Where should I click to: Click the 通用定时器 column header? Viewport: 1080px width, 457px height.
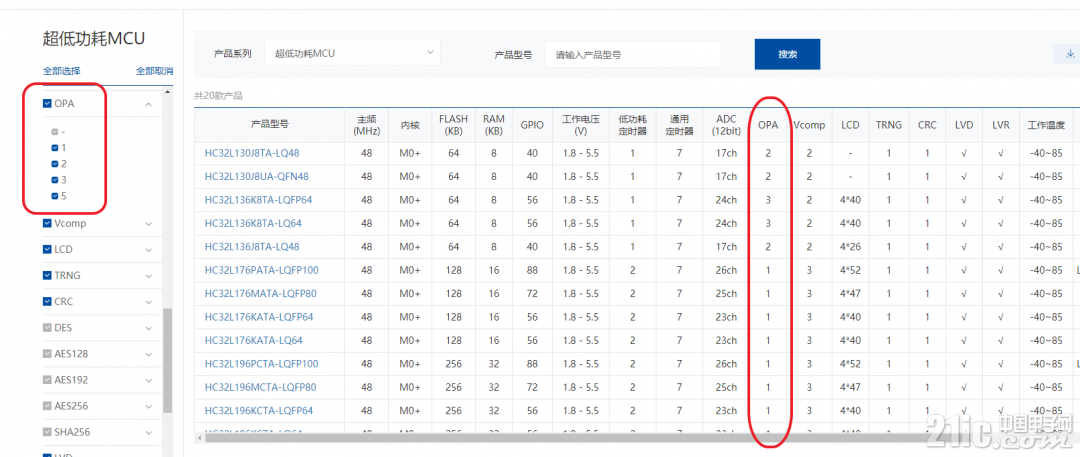(679, 125)
